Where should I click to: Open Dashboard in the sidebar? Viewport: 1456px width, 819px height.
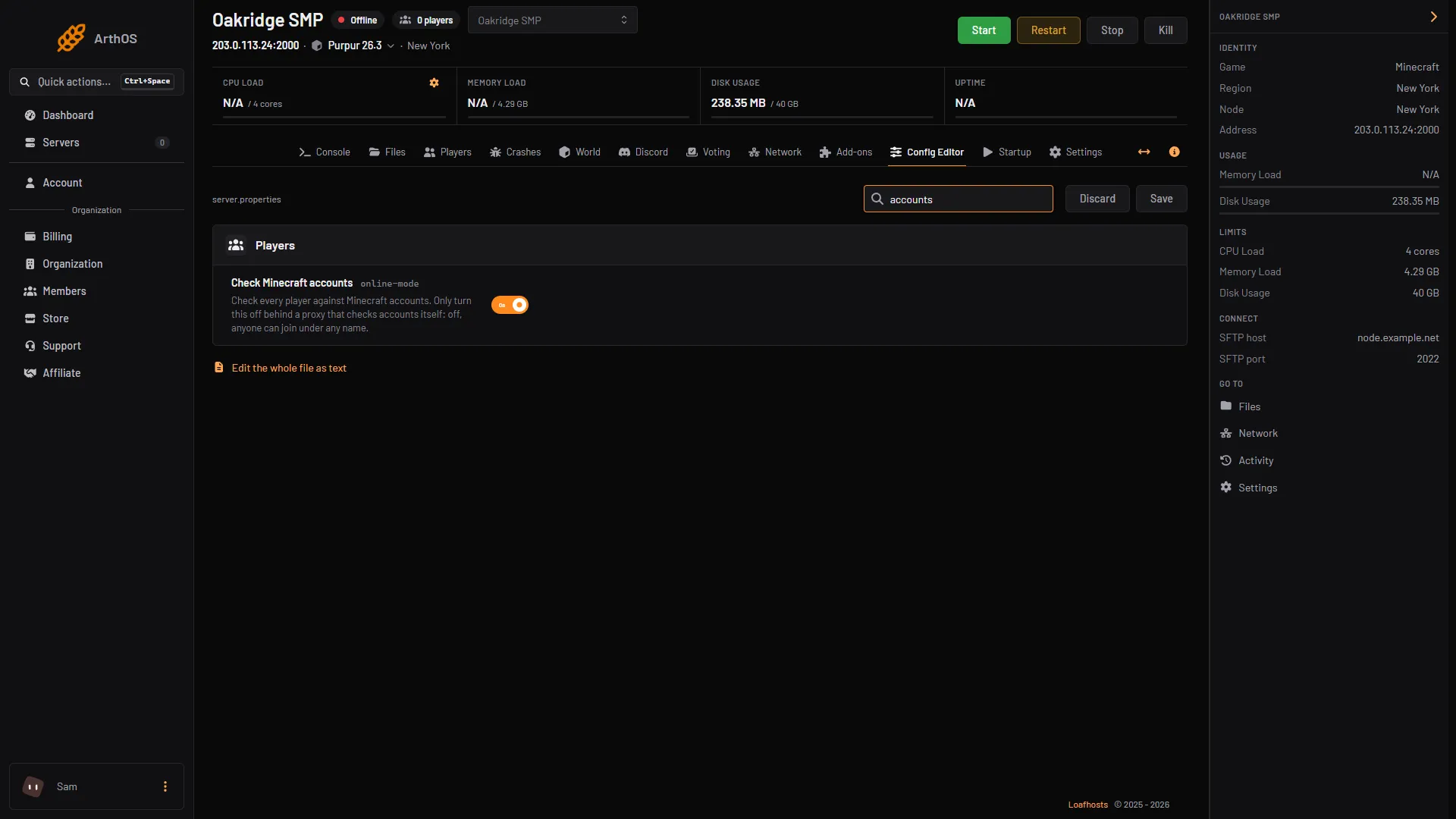tap(96, 115)
